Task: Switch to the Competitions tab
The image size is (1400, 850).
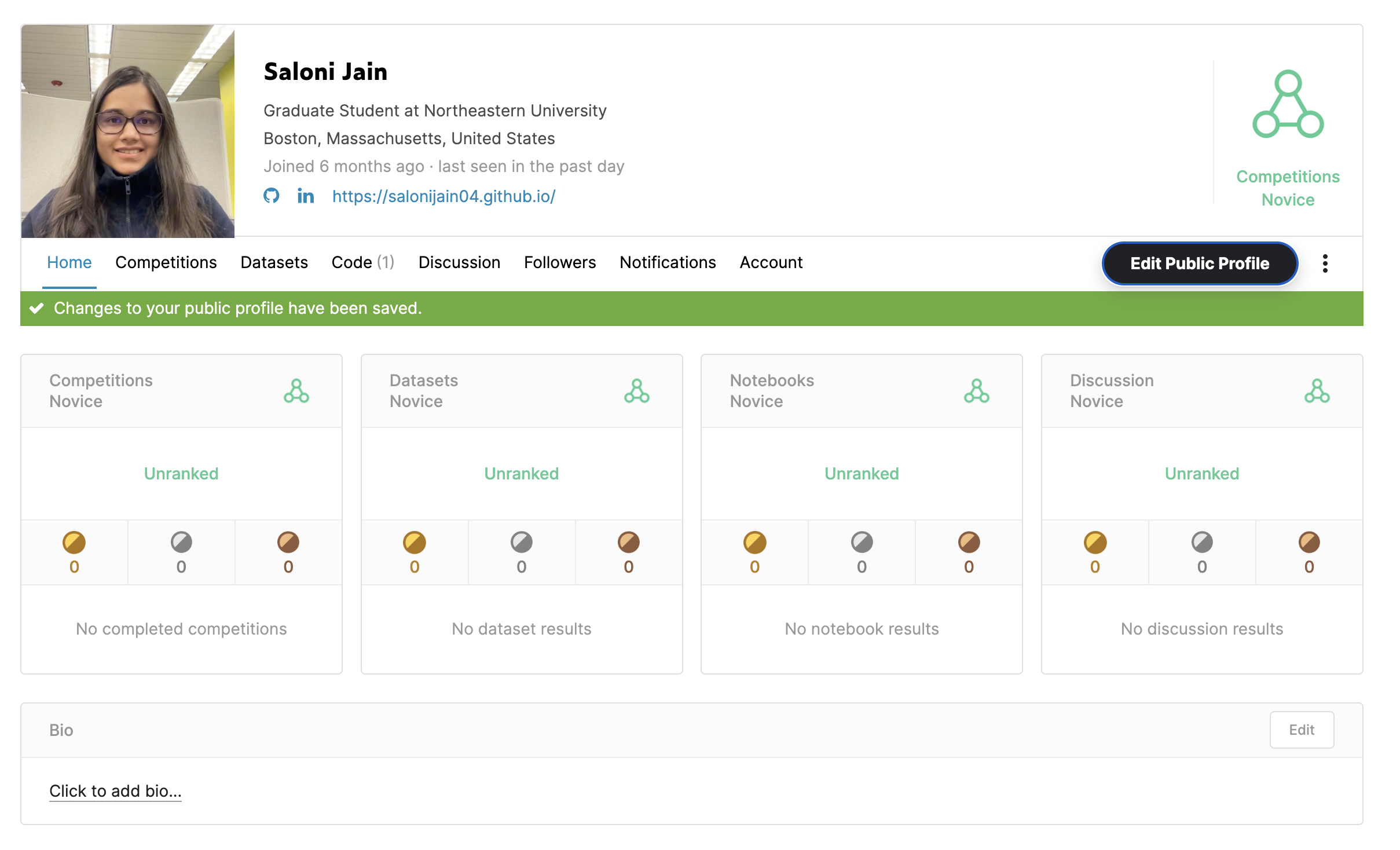Action: coord(166,263)
